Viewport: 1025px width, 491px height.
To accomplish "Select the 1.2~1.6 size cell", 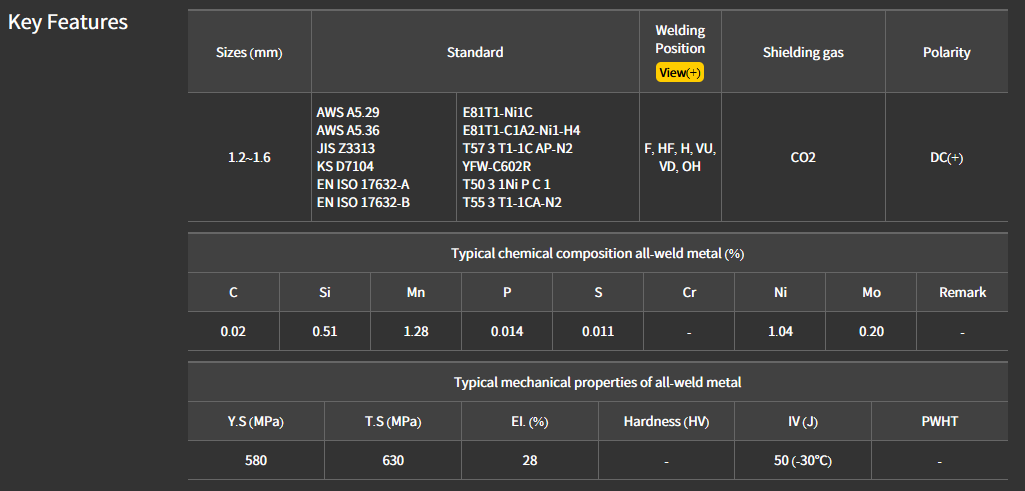I will click(249, 158).
